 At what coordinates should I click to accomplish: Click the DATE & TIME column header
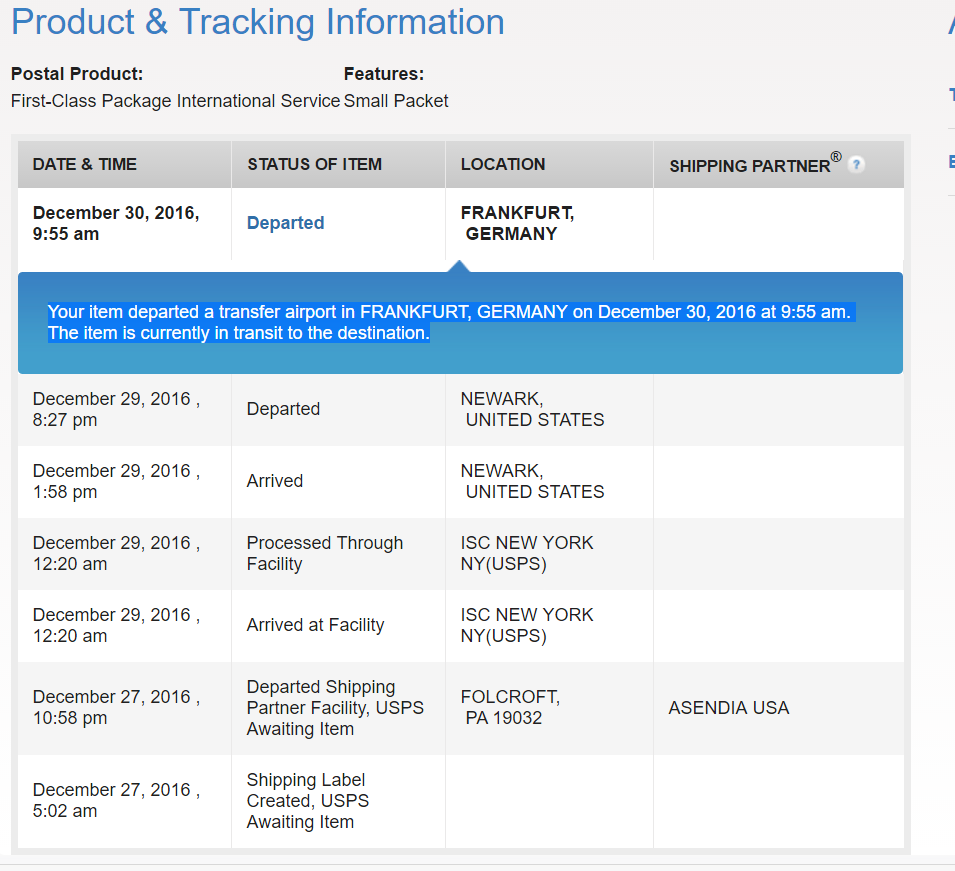pyautogui.click(x=85, y=164)
